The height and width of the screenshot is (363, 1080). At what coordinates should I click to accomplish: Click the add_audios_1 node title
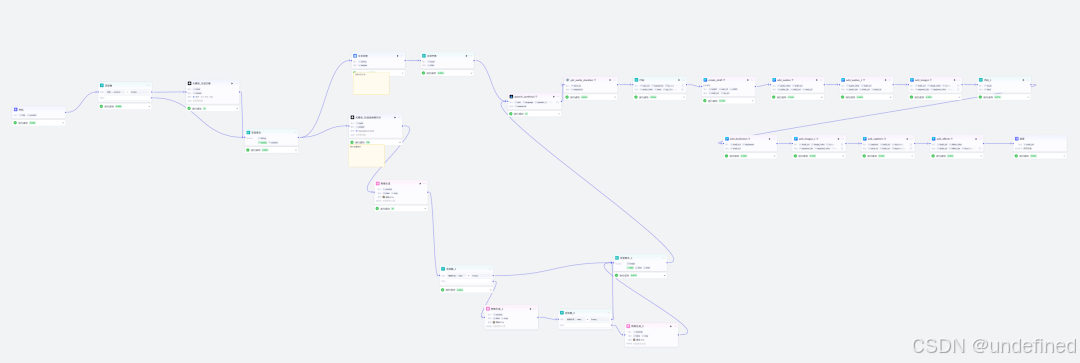point(854,80)
